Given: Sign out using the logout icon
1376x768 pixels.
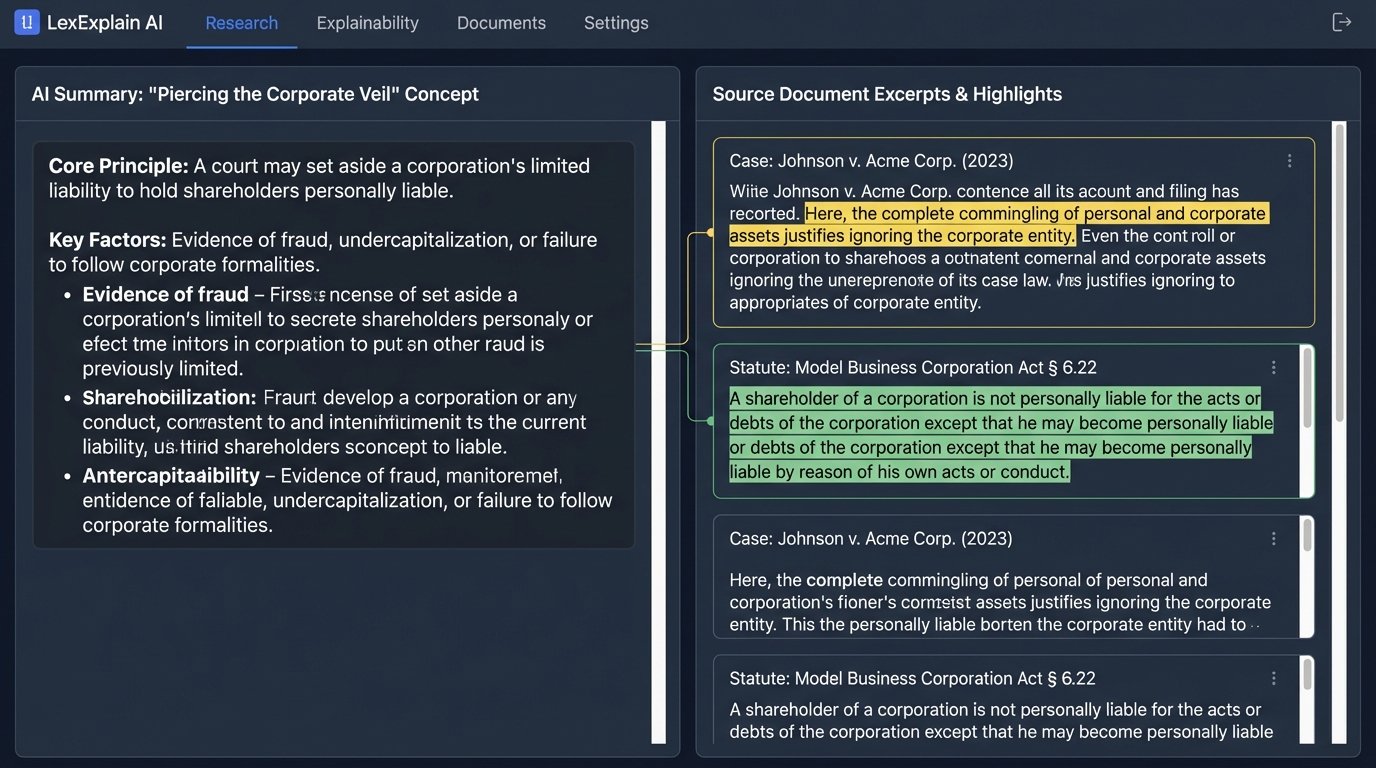Looking at the screenshot, I should pyautogui.click(x=1341, y=21).
